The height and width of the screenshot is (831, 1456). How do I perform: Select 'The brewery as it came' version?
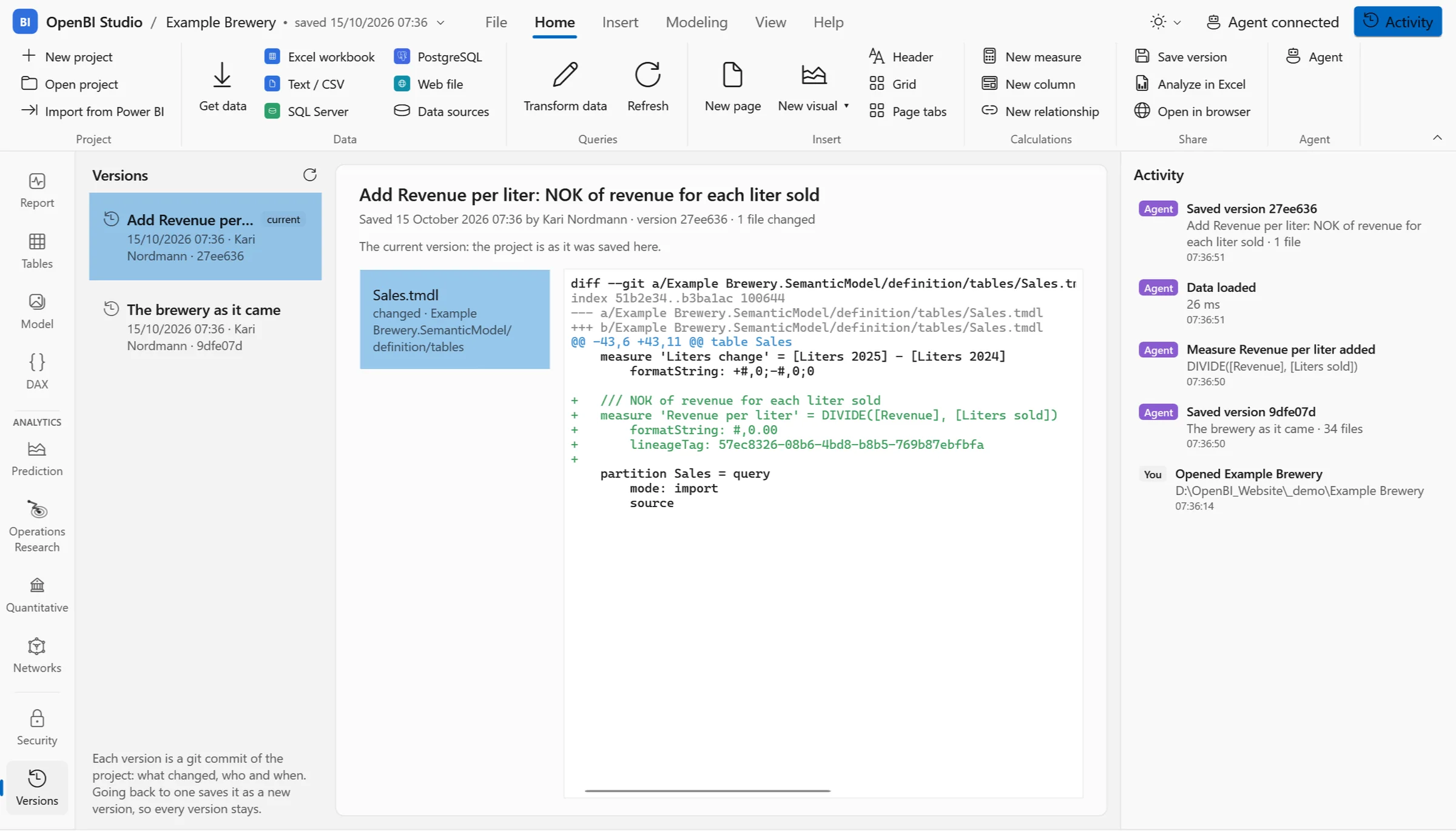(x=205, y=328)
